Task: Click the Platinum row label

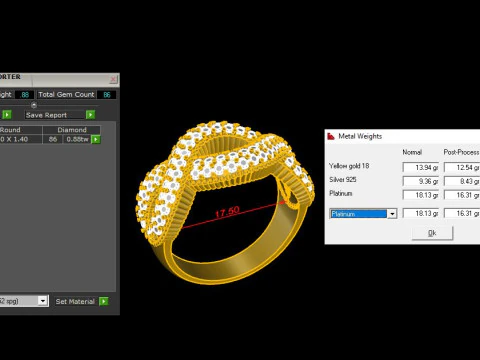Action: tap(341, 193)
